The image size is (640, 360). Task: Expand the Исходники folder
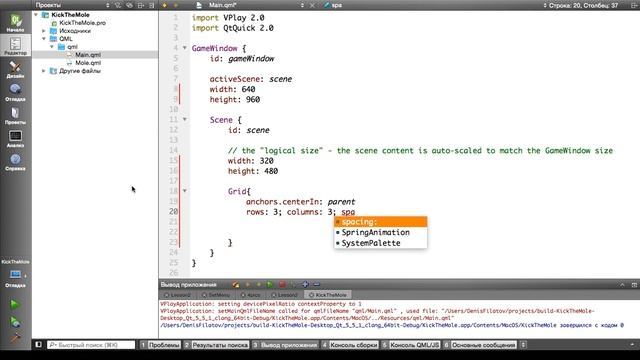(x=44, y=31)
